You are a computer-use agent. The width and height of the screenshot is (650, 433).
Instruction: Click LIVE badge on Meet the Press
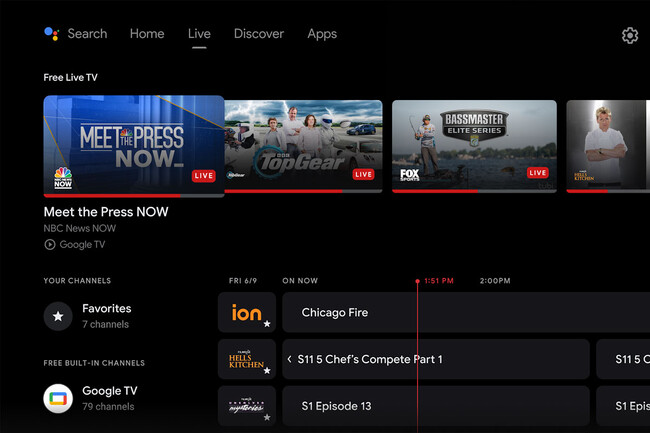[x=204, y=176]
